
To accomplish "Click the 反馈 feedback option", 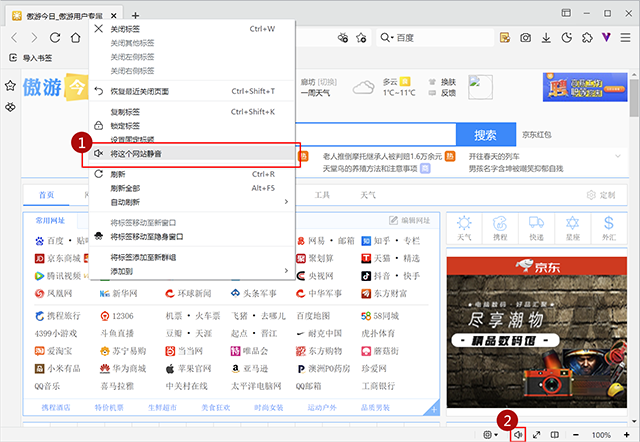I will pyautogui.click(x=442, y=93).
